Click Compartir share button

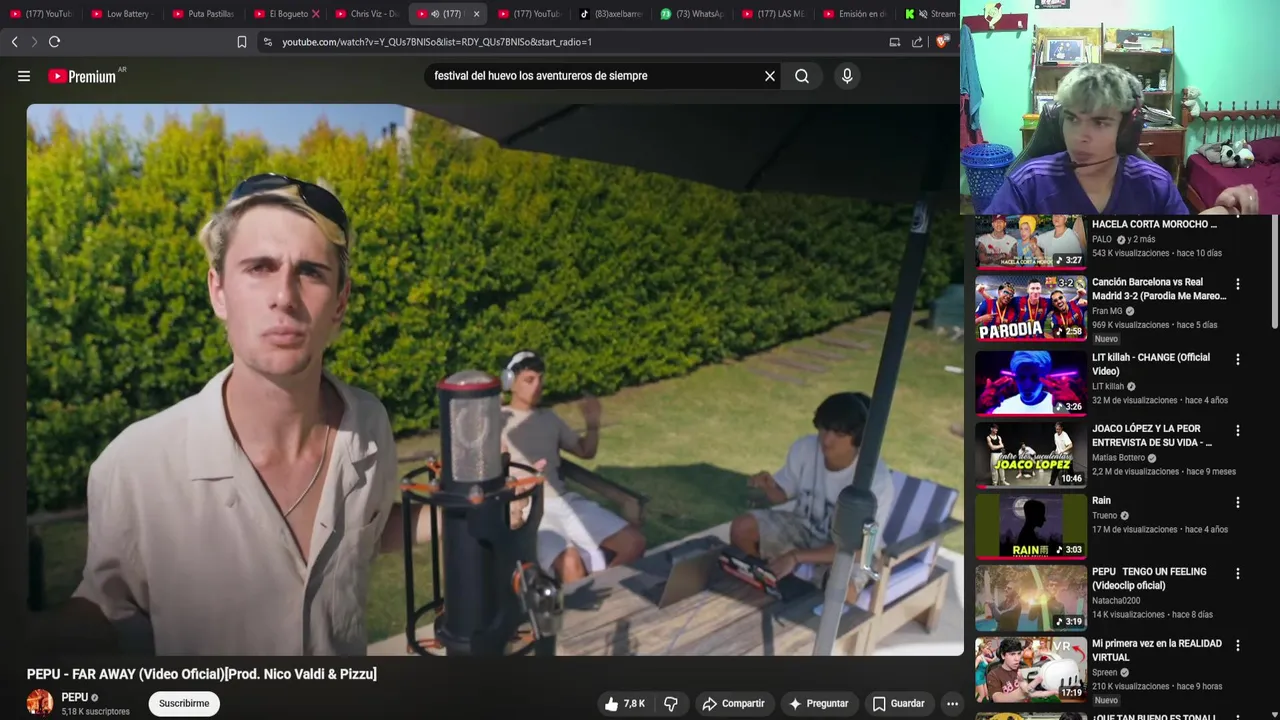733,704
